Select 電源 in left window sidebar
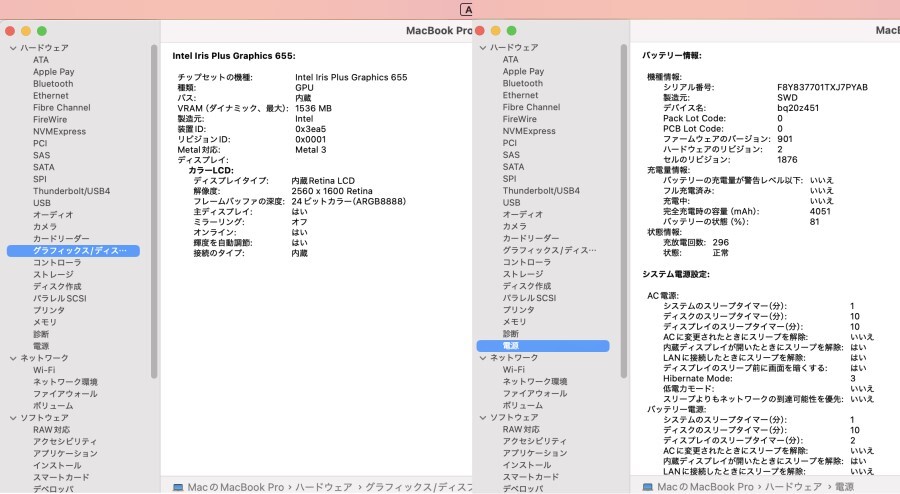Viewport: 900px width, 494px height. (x=41, y=346)
